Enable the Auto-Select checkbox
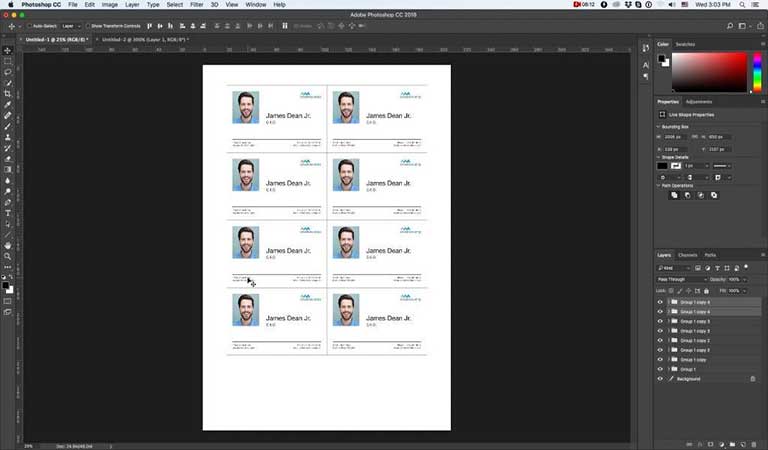Screen dimensions: 768x450 point(31,25)
